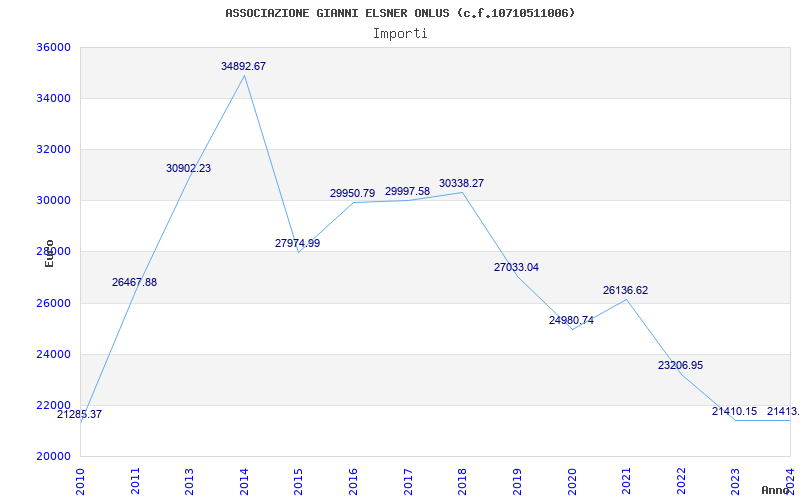Click the 24000 y-axis tick label
The image size is (800, 500).
pyautogui.click(x=53, y=354)
